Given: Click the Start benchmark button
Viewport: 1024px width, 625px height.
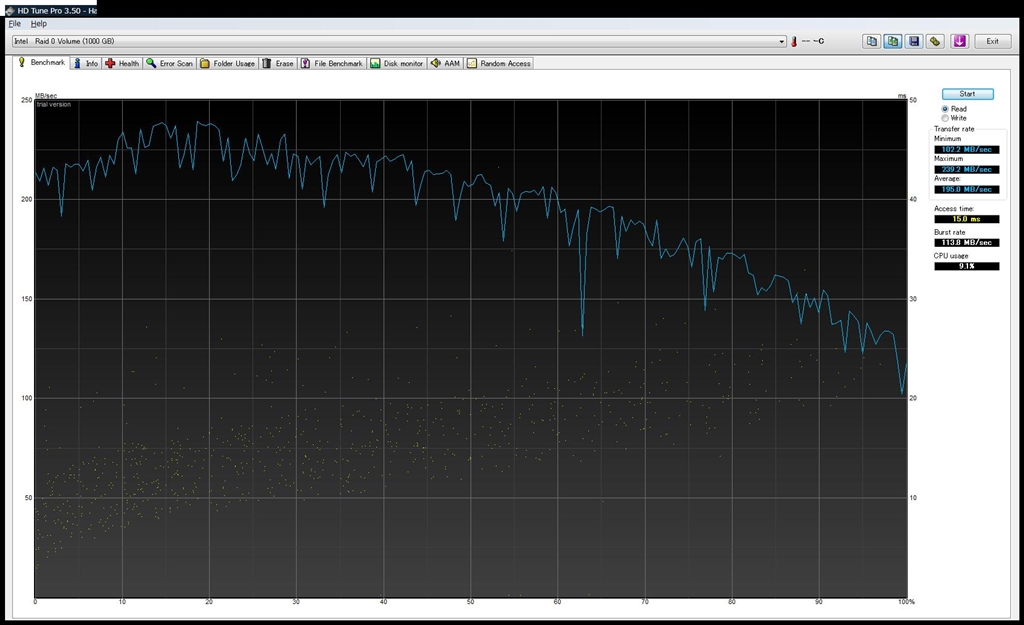Looking at the screenshot, I should tap(967, 94).
